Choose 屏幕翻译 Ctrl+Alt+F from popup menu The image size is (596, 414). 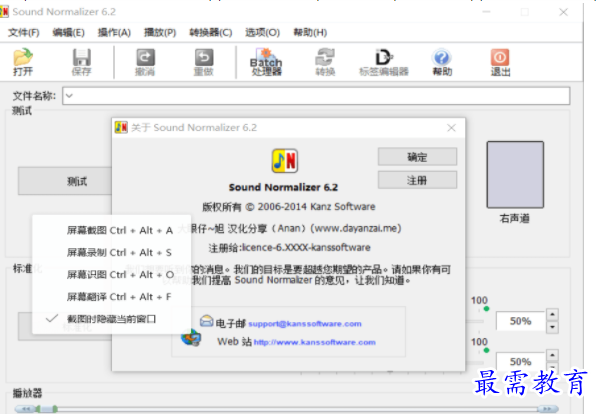[112, 297]
